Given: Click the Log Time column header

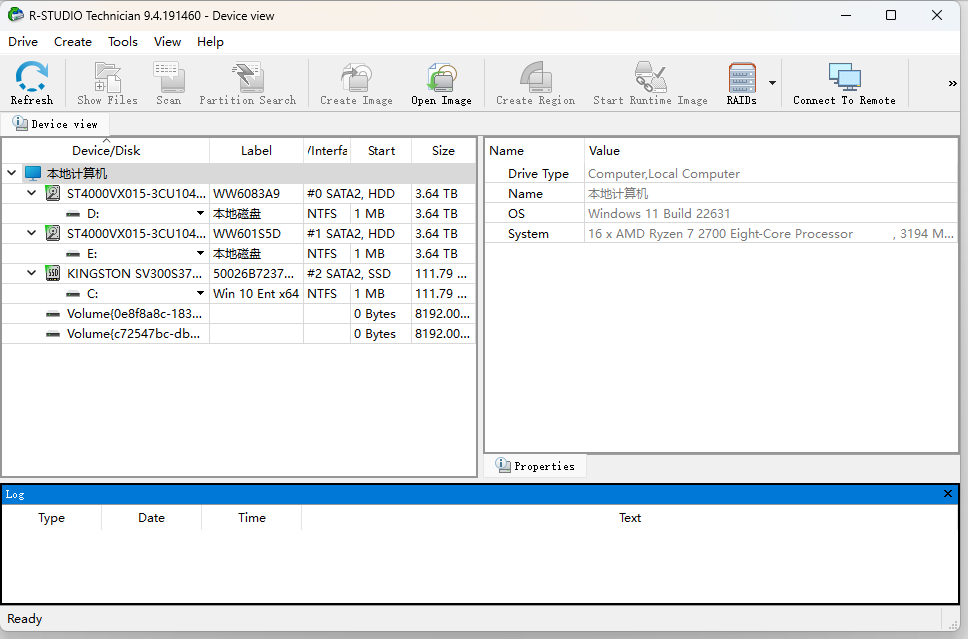Looking at the screenshot, I should (252, 517).
